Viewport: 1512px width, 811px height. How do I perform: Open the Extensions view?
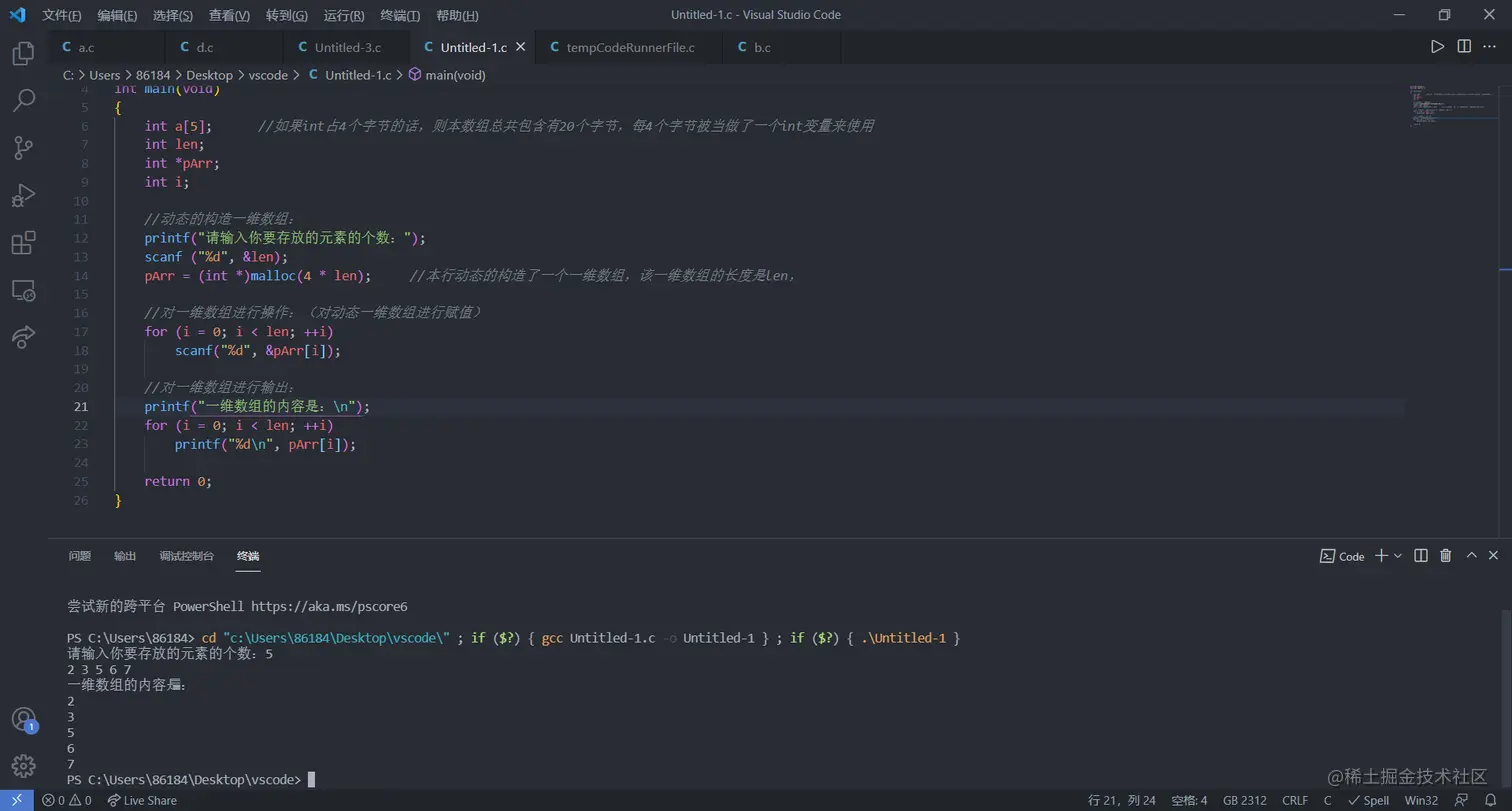[x=23, y=242]
